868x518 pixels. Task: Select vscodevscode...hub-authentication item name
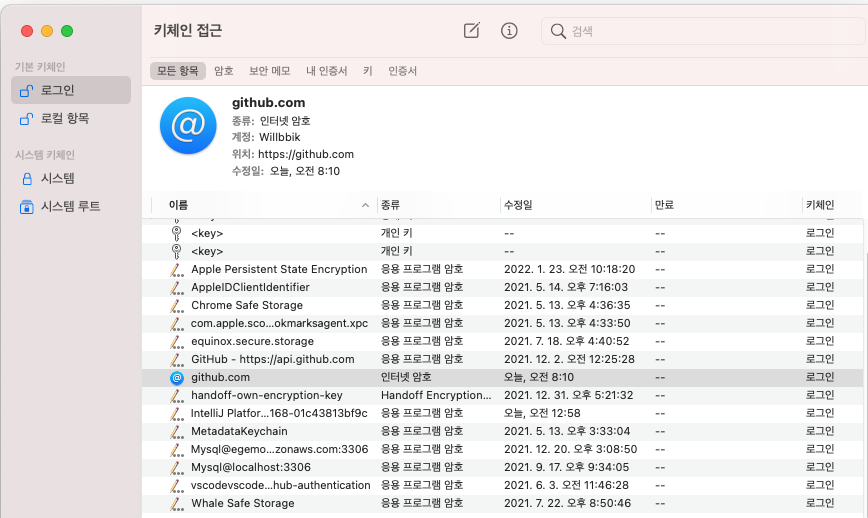[x=281, y=485]
